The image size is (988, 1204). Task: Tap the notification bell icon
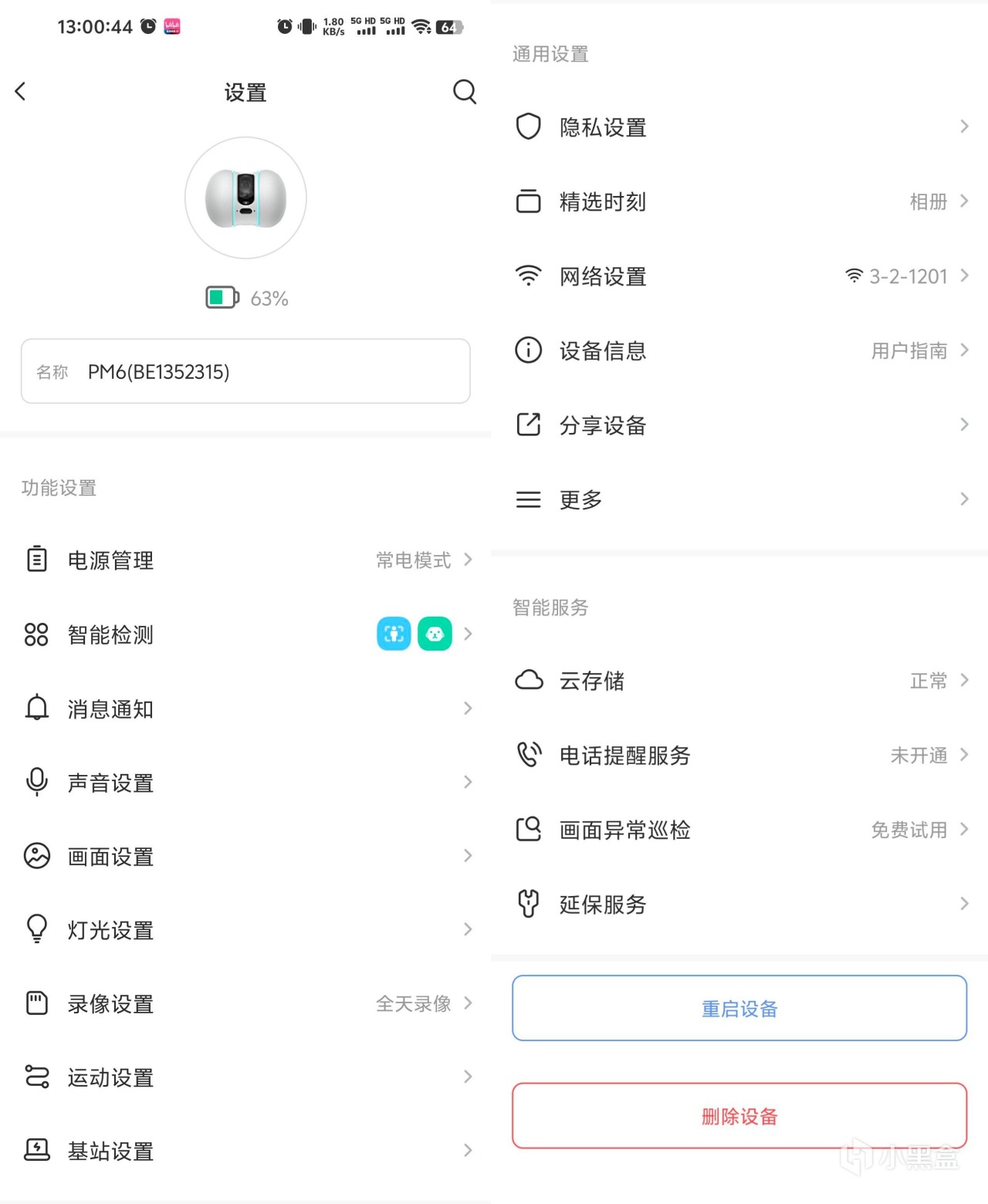point(36,708)
